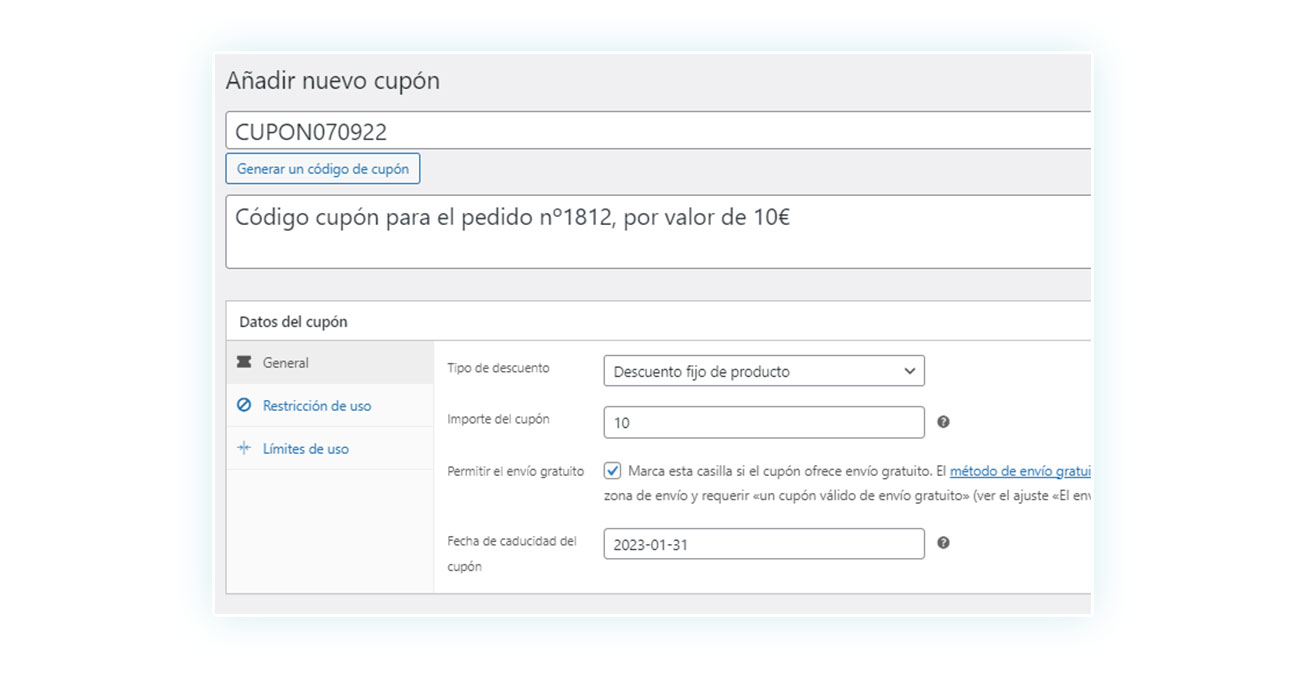Screen dimensions: 1300x676
Task: Click the Permitir el envío gratuito label
Action: click(515, 471)
